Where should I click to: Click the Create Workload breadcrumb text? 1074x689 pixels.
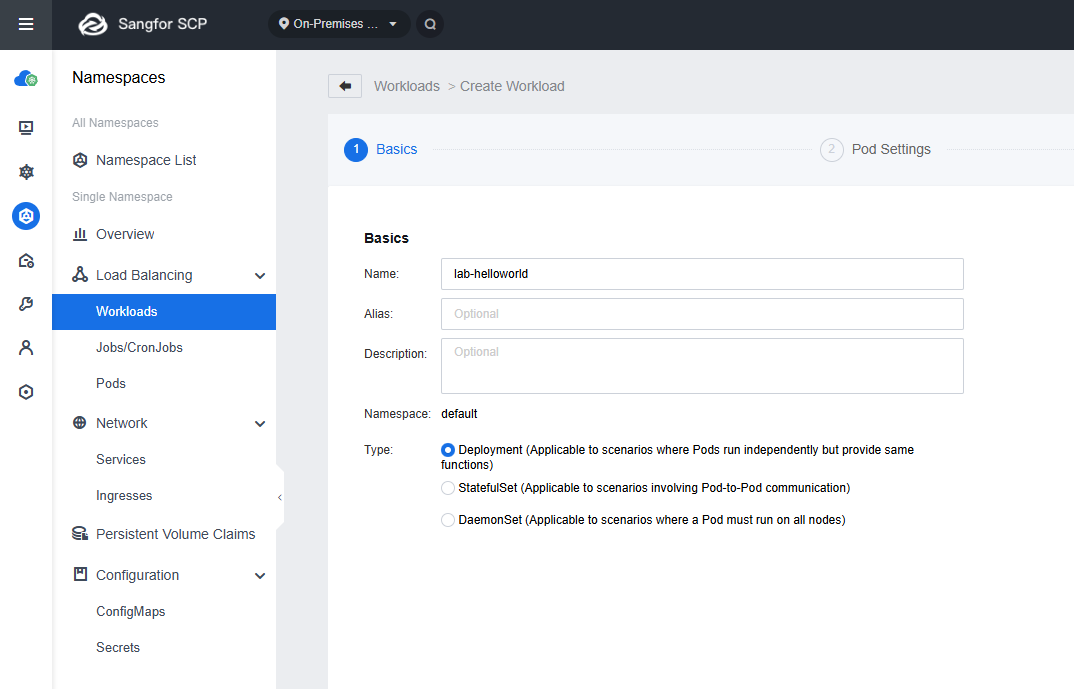[512, 86]
